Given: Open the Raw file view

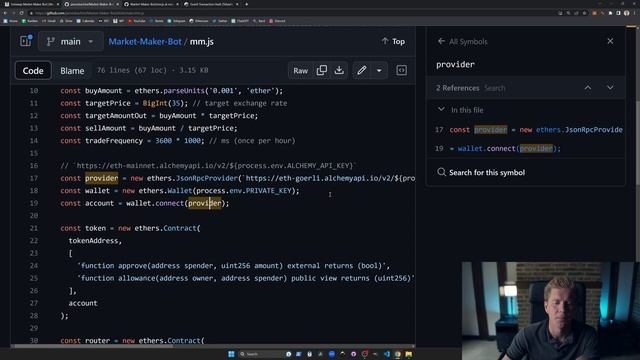Looking at the screenshot, I should click(300, 71).
